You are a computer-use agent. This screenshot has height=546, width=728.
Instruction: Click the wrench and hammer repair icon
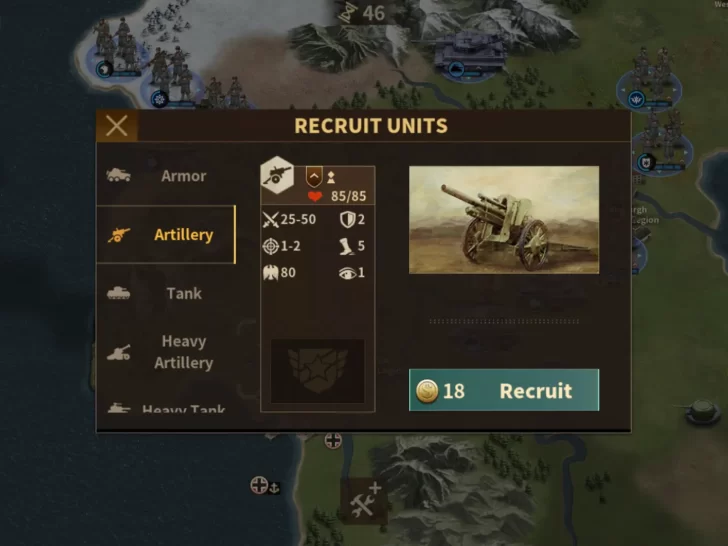point(365,501)
